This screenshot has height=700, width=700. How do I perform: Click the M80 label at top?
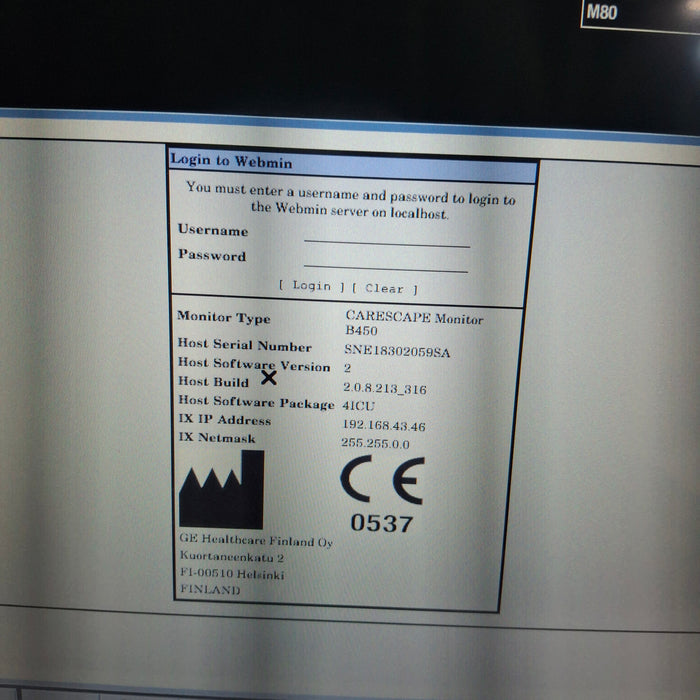click(x=601, y=12)
